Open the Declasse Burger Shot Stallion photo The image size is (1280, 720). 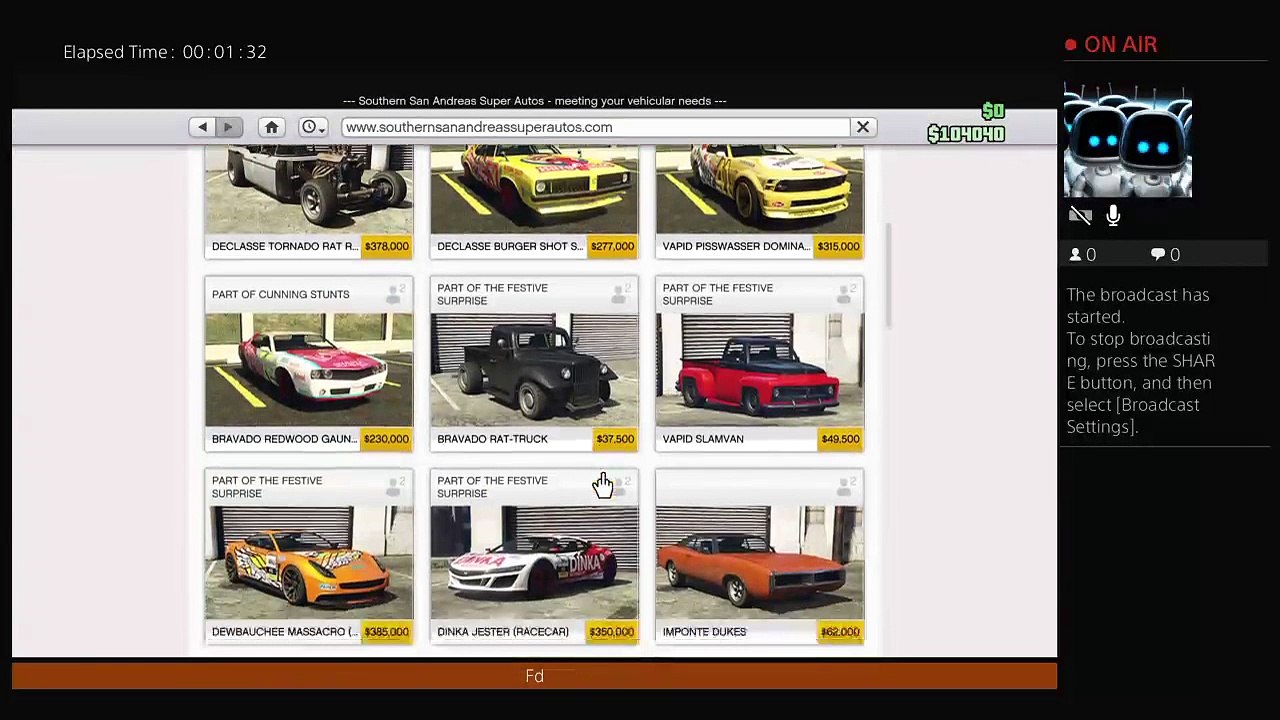[x=534, y=190]
